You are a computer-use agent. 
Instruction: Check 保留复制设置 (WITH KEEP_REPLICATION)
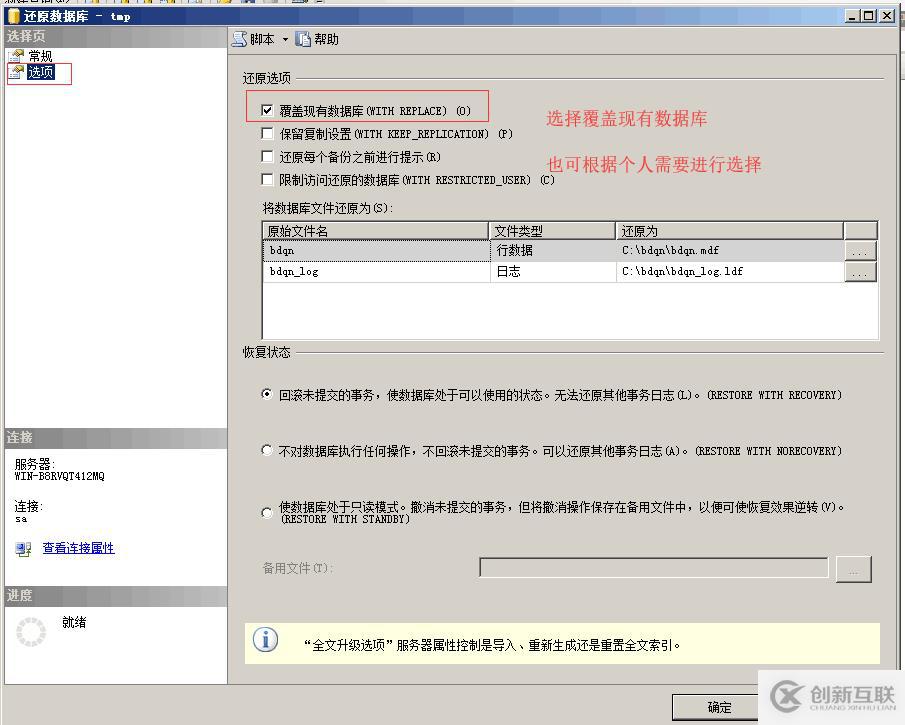coord(267,133)
